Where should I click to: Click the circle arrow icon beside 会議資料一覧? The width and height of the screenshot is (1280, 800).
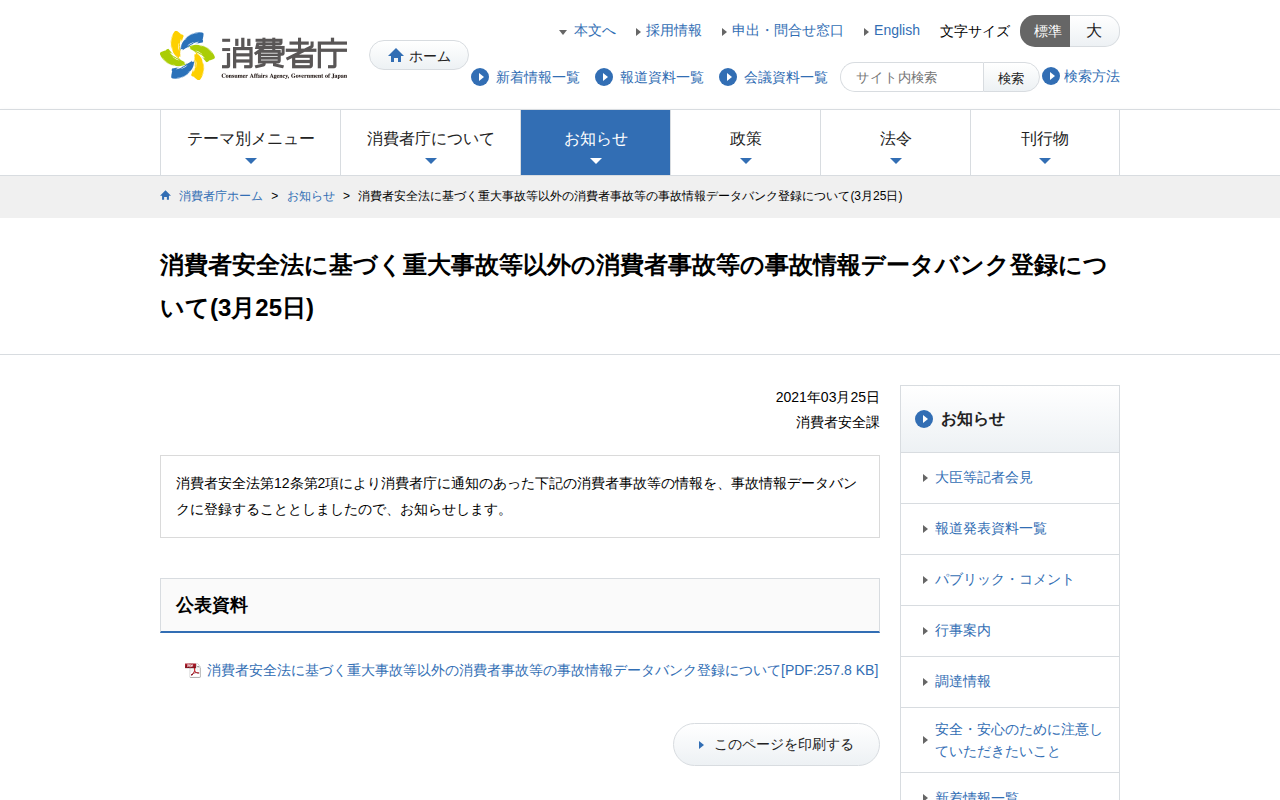tap(727, 77)
